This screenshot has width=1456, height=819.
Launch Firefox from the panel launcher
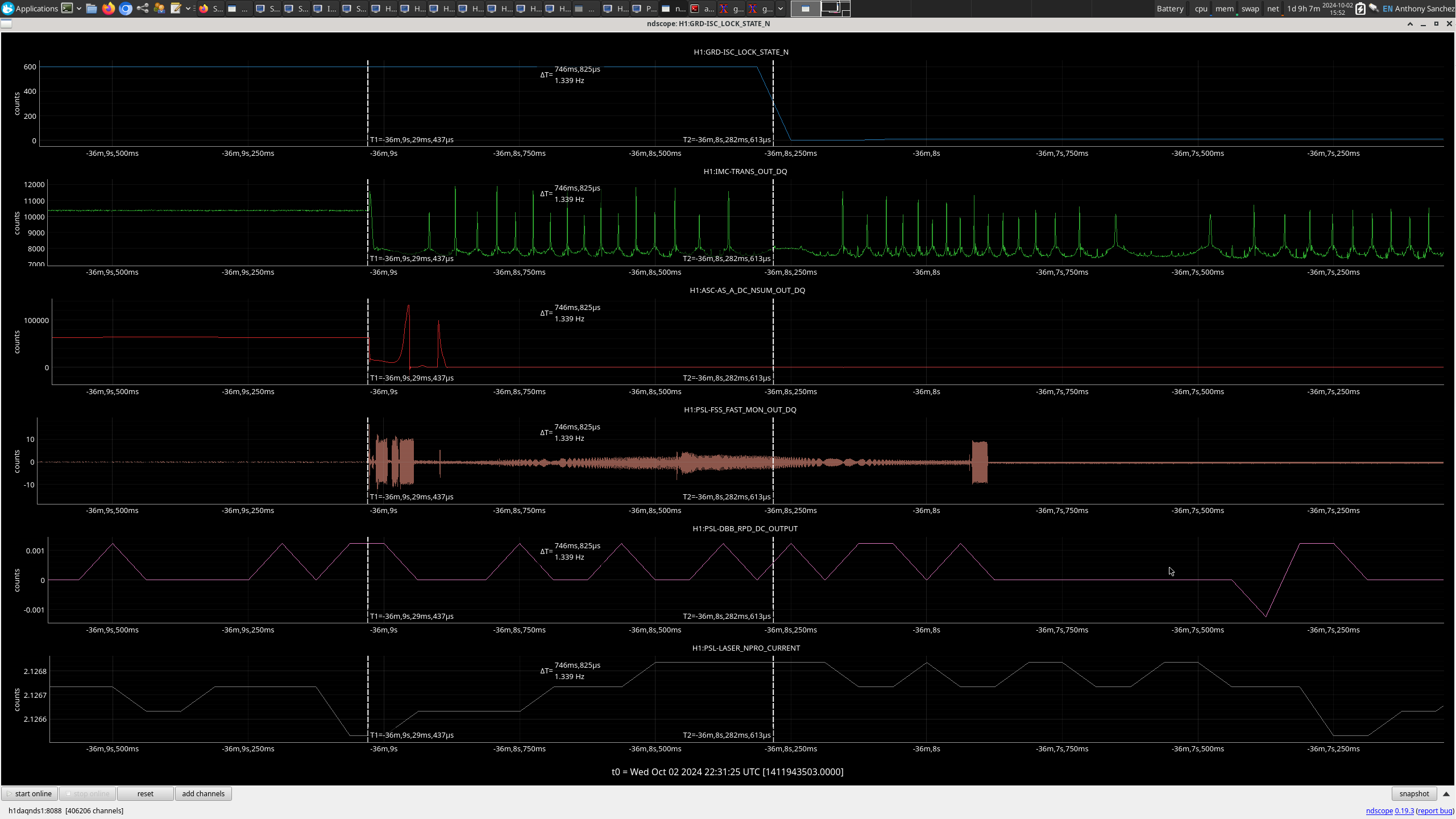[109, 9]
